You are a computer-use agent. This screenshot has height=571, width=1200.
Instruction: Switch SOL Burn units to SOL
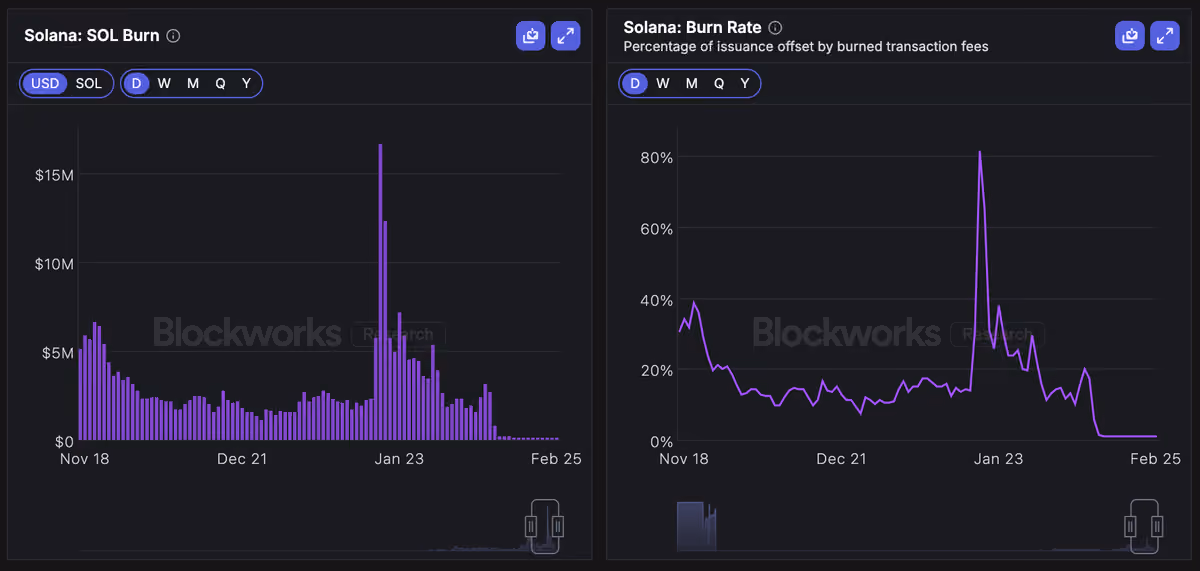[89, 83]
